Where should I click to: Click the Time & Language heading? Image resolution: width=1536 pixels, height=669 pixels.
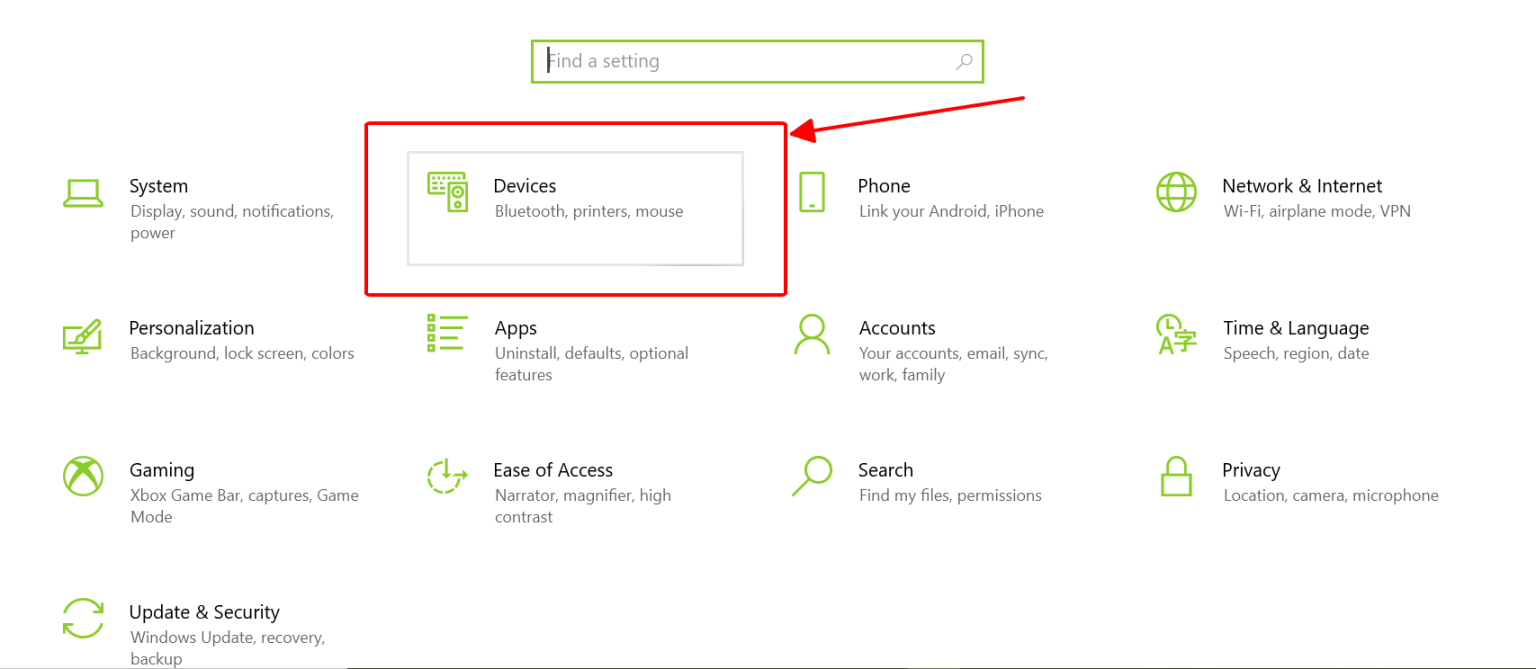click(x=1295, y=328)
